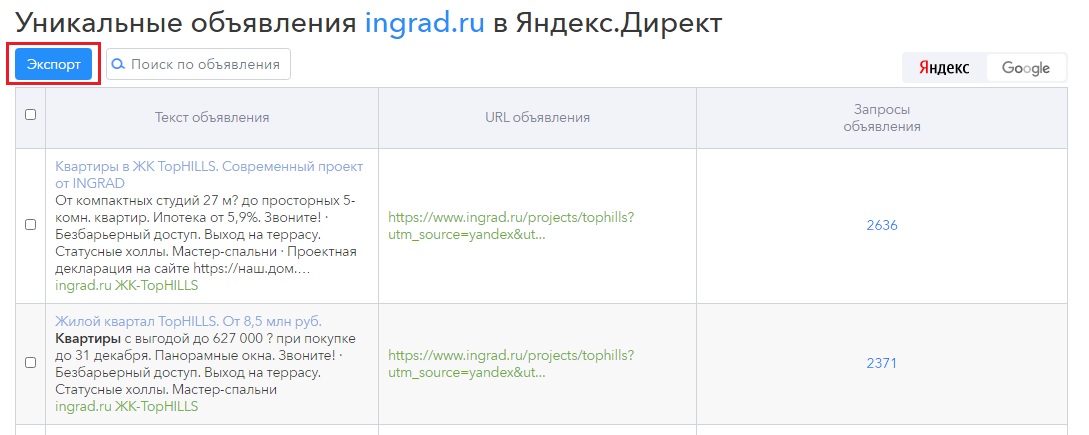The image size is (1089, 435).
Task: Click ingrad.ru ЖК-TopHILLS display URL in second ad
Action: tap(126, 406)
